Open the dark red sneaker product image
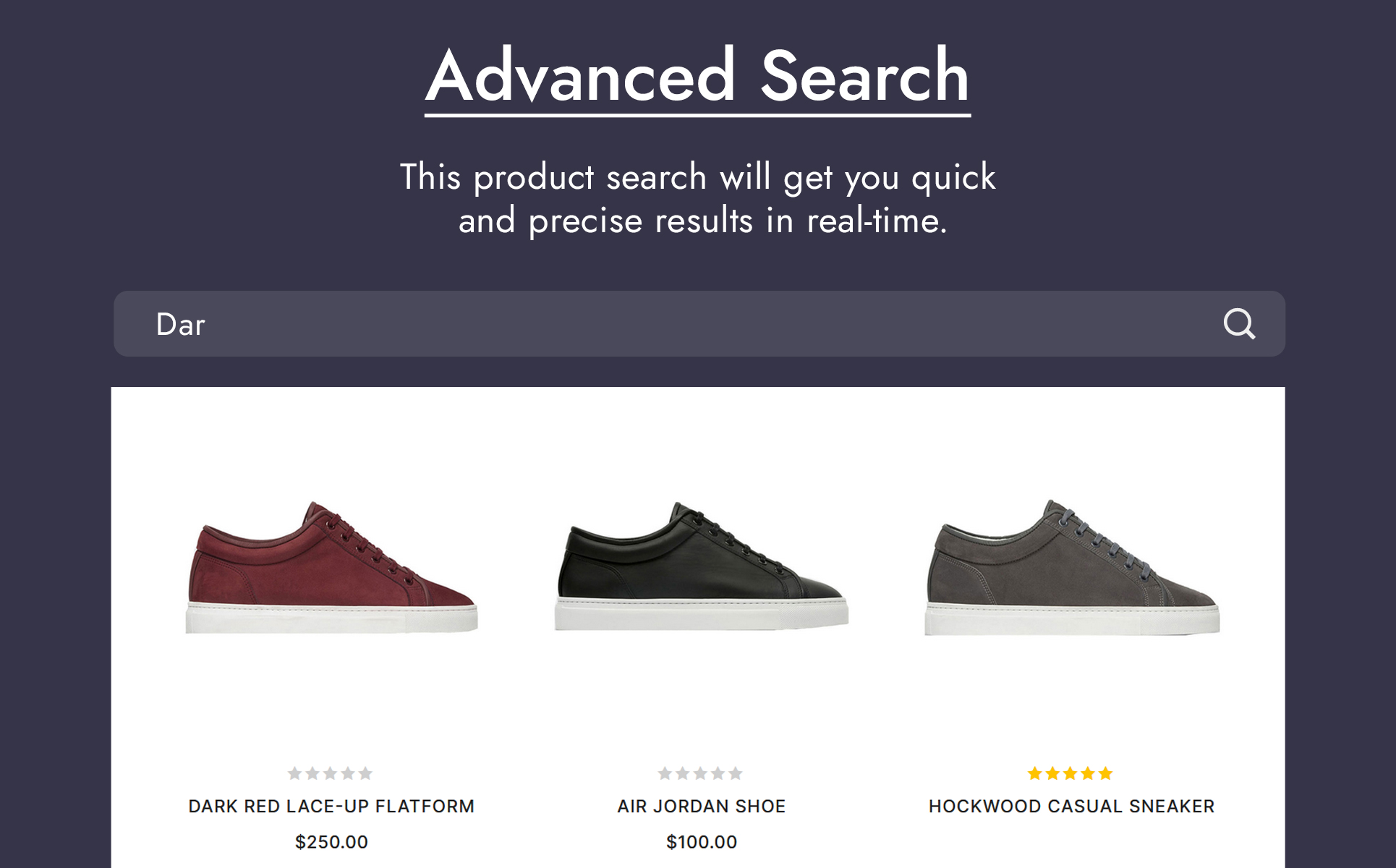This screenshot has width=1396, height=868. click(332, 568)
